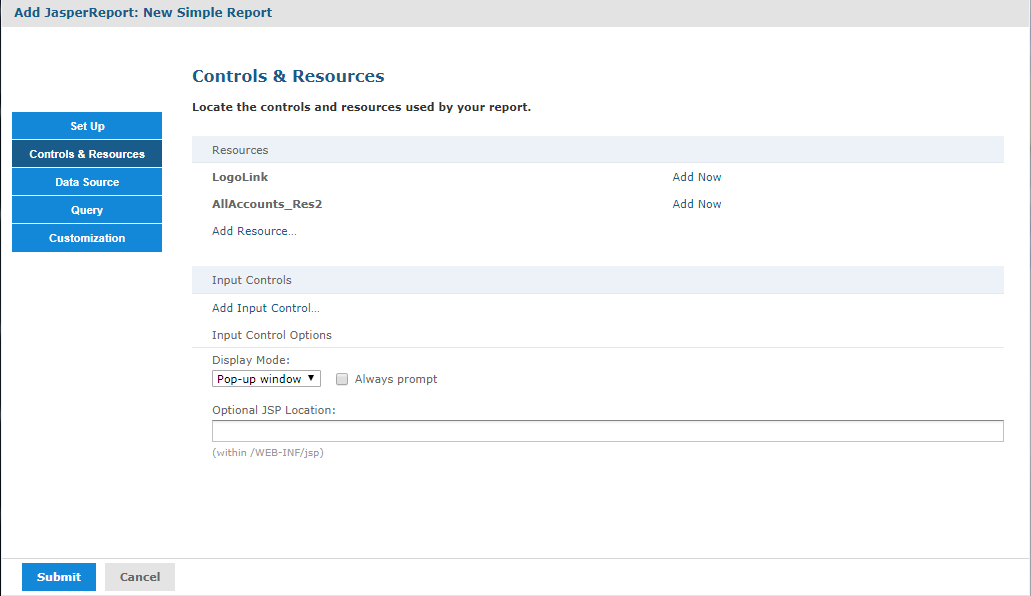Click Add Now for LogoLink
Image resolution: width=1031 pixels, height=596 pixels.
[x=696, y=177]
